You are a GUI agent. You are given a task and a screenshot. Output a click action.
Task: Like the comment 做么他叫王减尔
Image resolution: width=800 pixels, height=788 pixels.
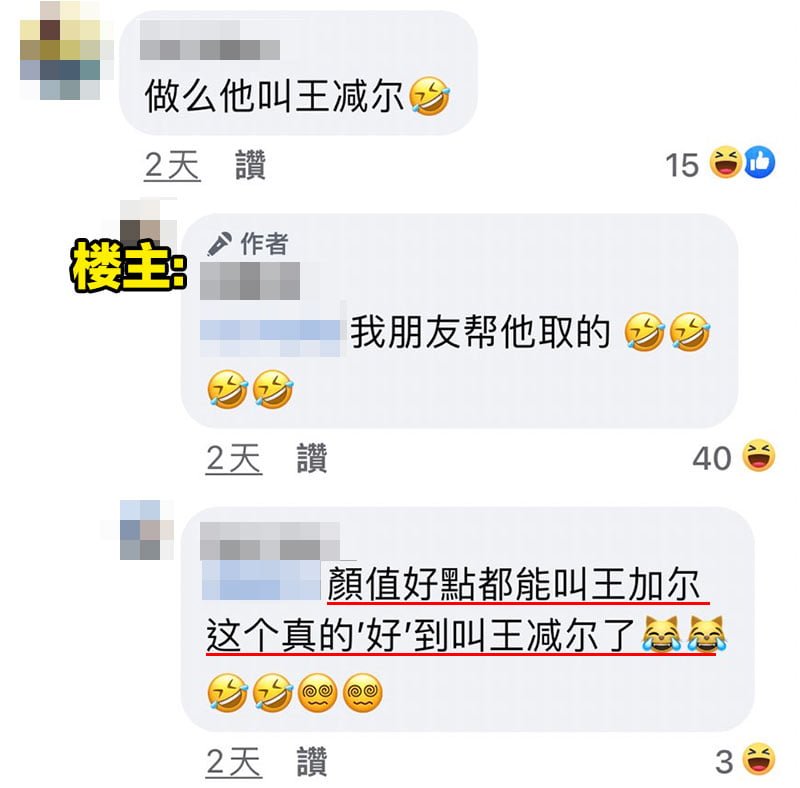tap(251, 164)
